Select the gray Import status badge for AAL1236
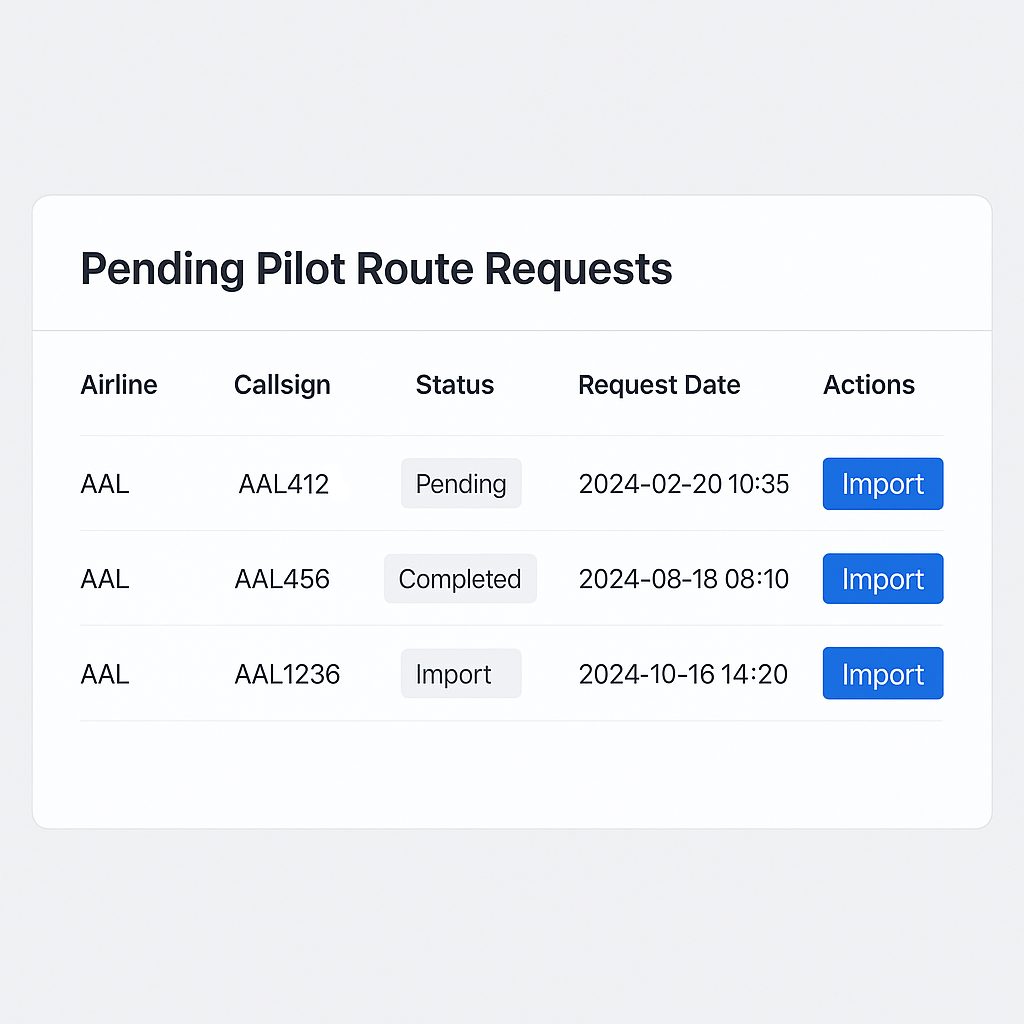The image size is (1024, 1024). (460, 675)
